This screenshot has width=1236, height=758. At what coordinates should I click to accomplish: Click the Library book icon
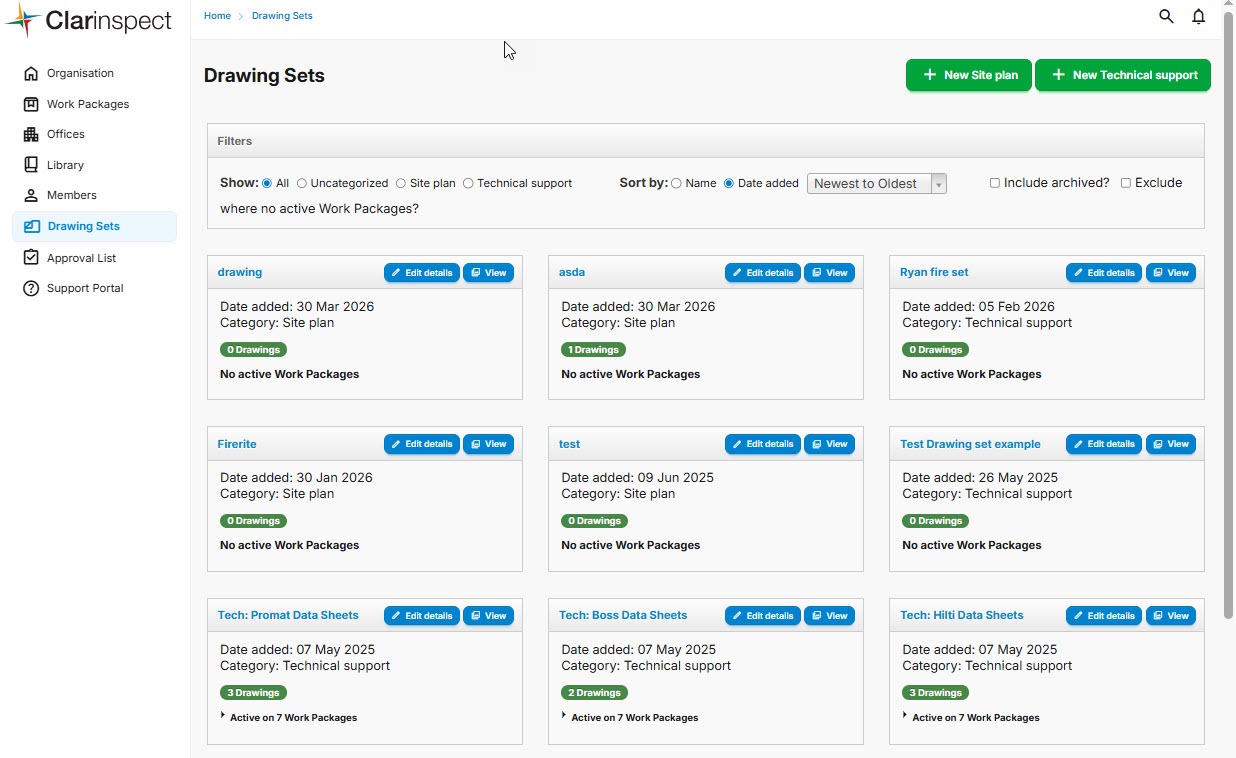tap(31, 165)
